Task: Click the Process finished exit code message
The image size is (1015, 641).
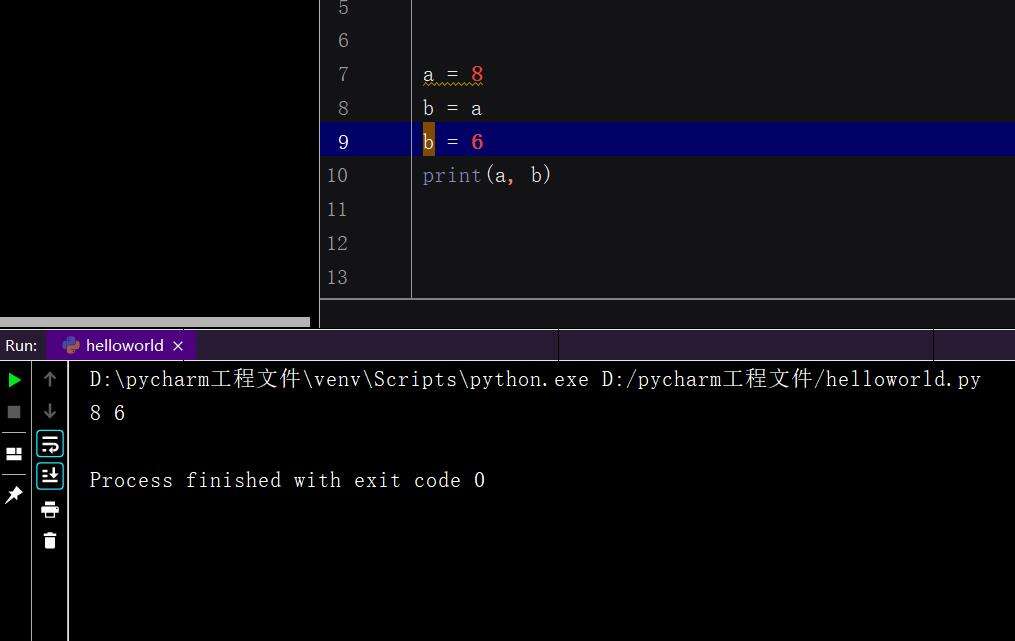Action: point(286,480)
